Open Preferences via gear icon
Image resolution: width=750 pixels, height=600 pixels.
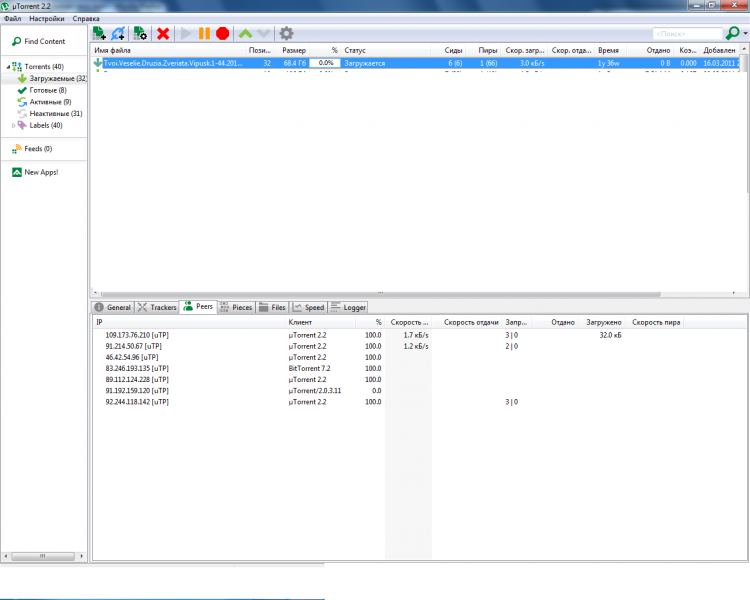click(286, 33)
